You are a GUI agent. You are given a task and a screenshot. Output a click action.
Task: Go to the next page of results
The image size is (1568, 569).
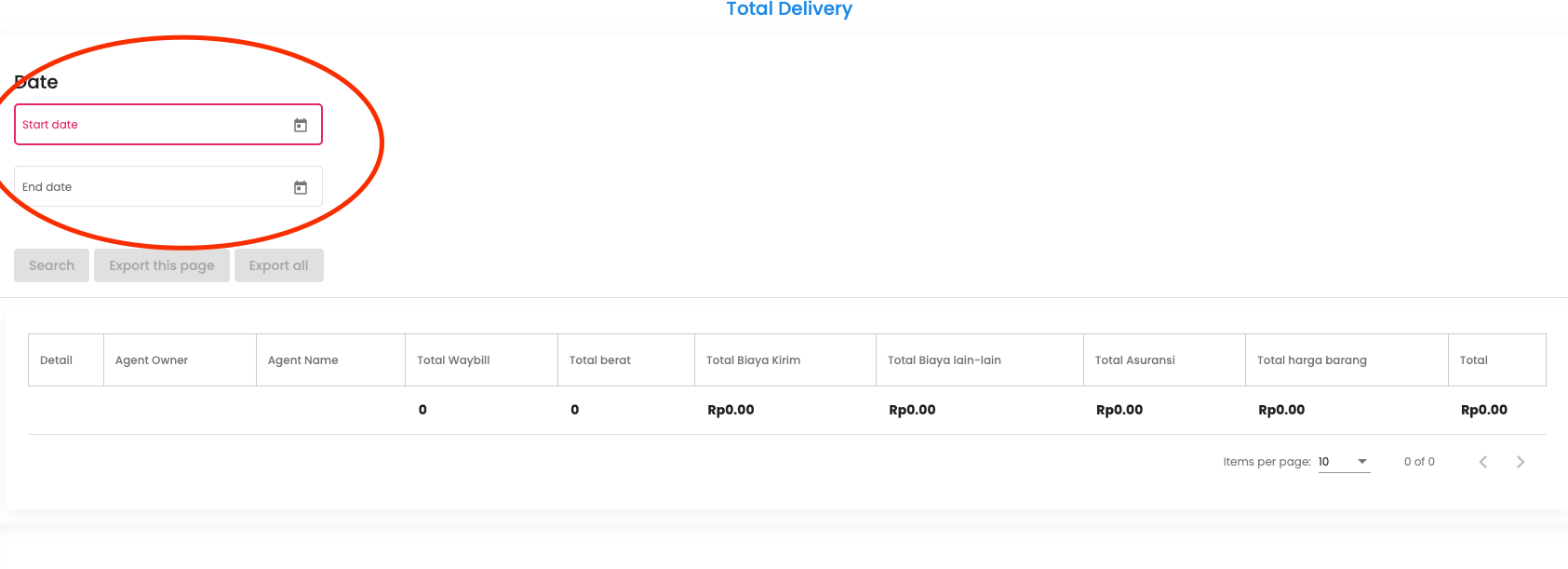tap(1521, 462)
